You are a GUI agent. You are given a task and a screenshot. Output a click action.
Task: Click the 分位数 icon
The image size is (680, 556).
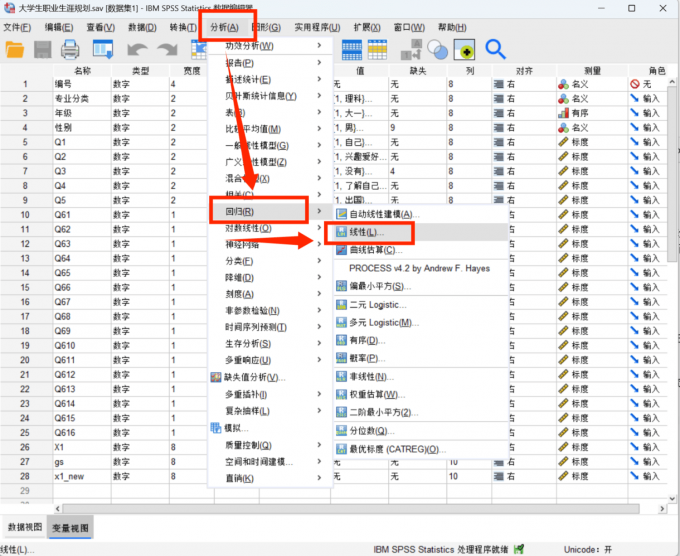pos(342,431)
